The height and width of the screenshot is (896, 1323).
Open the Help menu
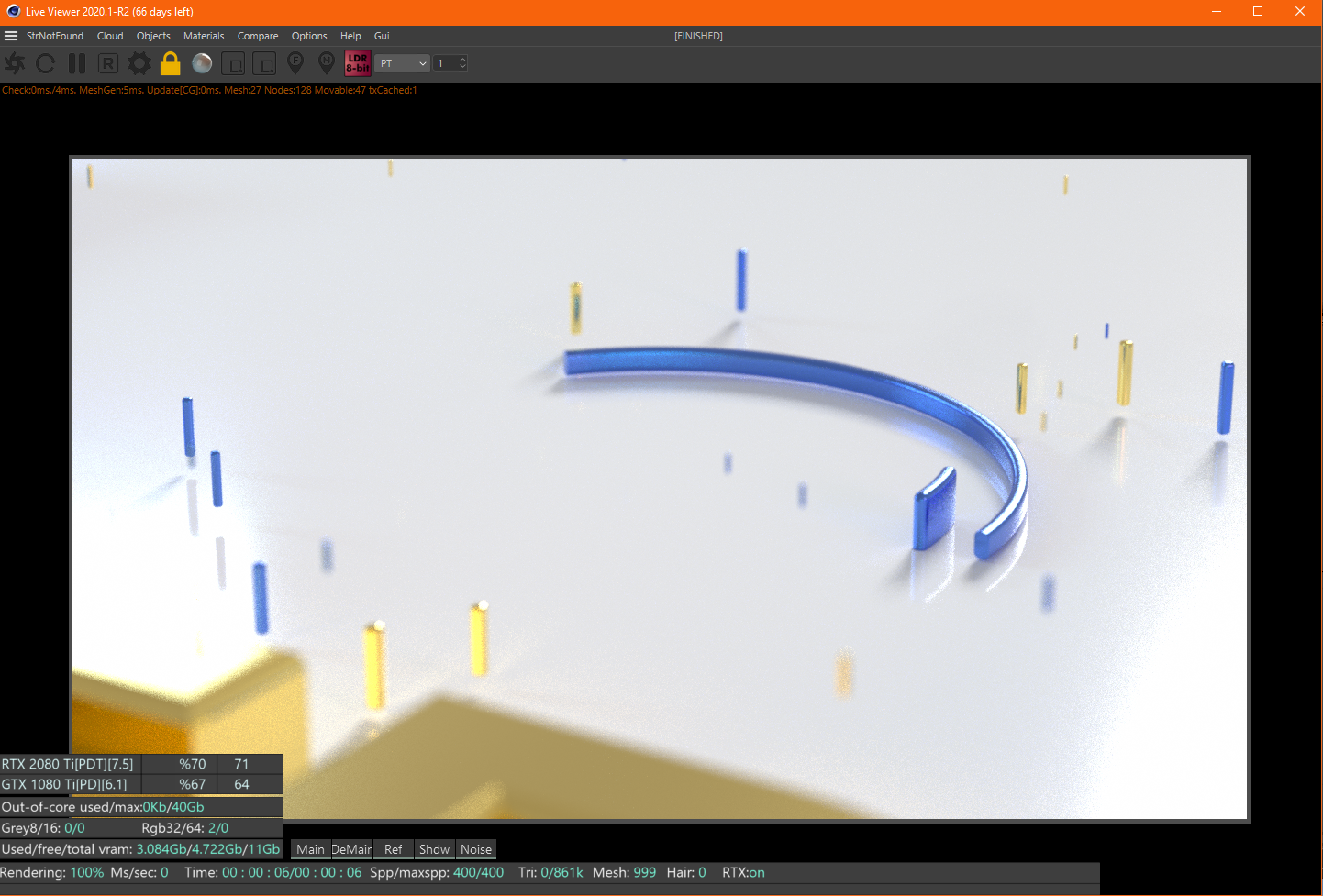point(350,36)
